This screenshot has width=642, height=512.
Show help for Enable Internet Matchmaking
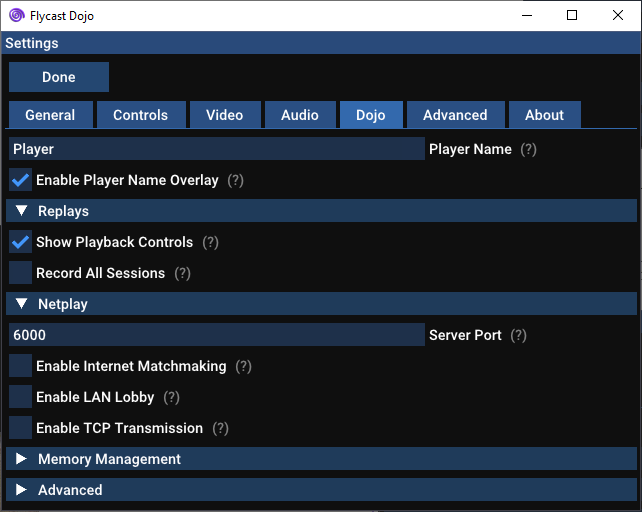point(243,366)
